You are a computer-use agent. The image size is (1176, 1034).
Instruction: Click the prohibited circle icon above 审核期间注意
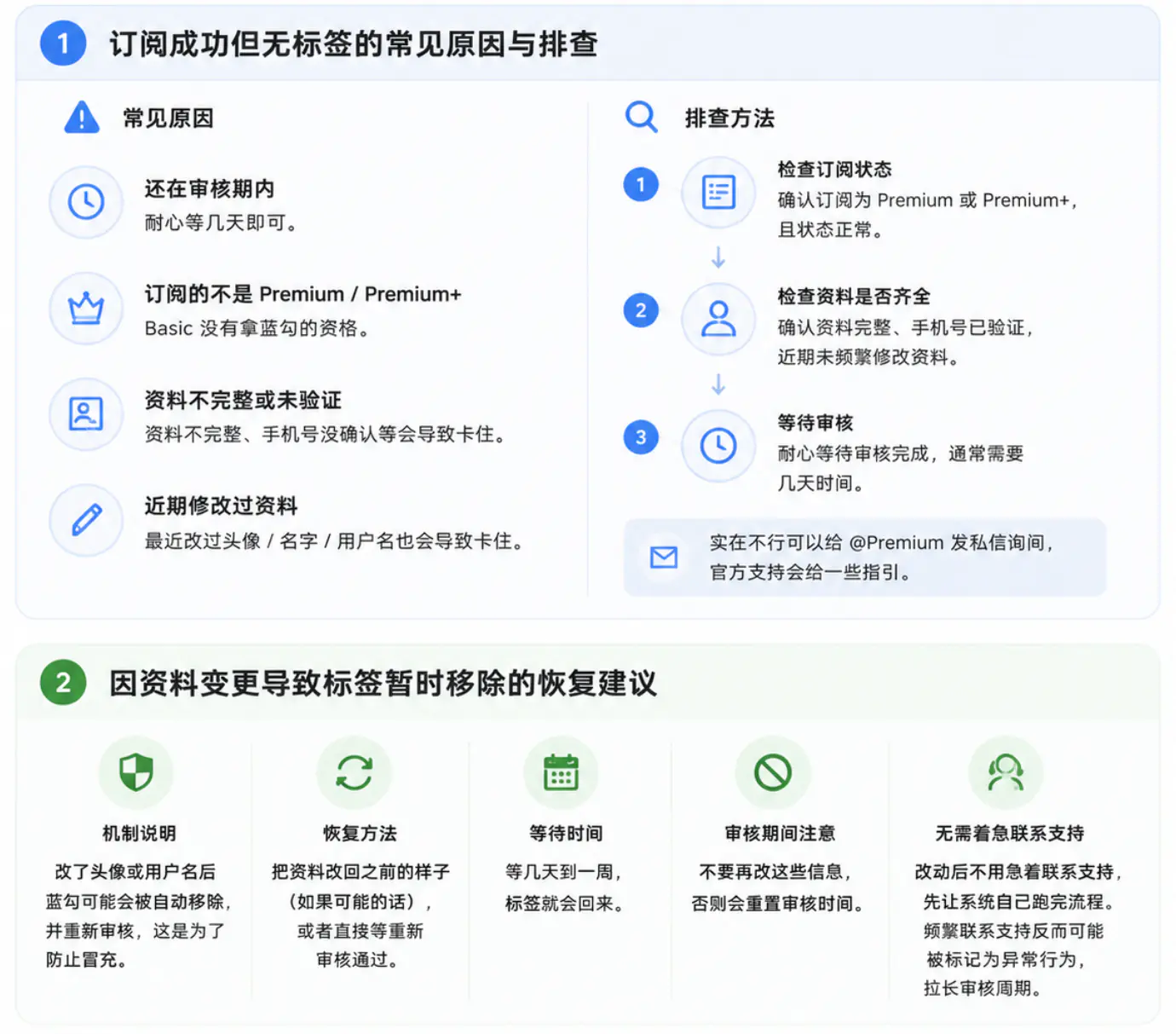point(773,773)
